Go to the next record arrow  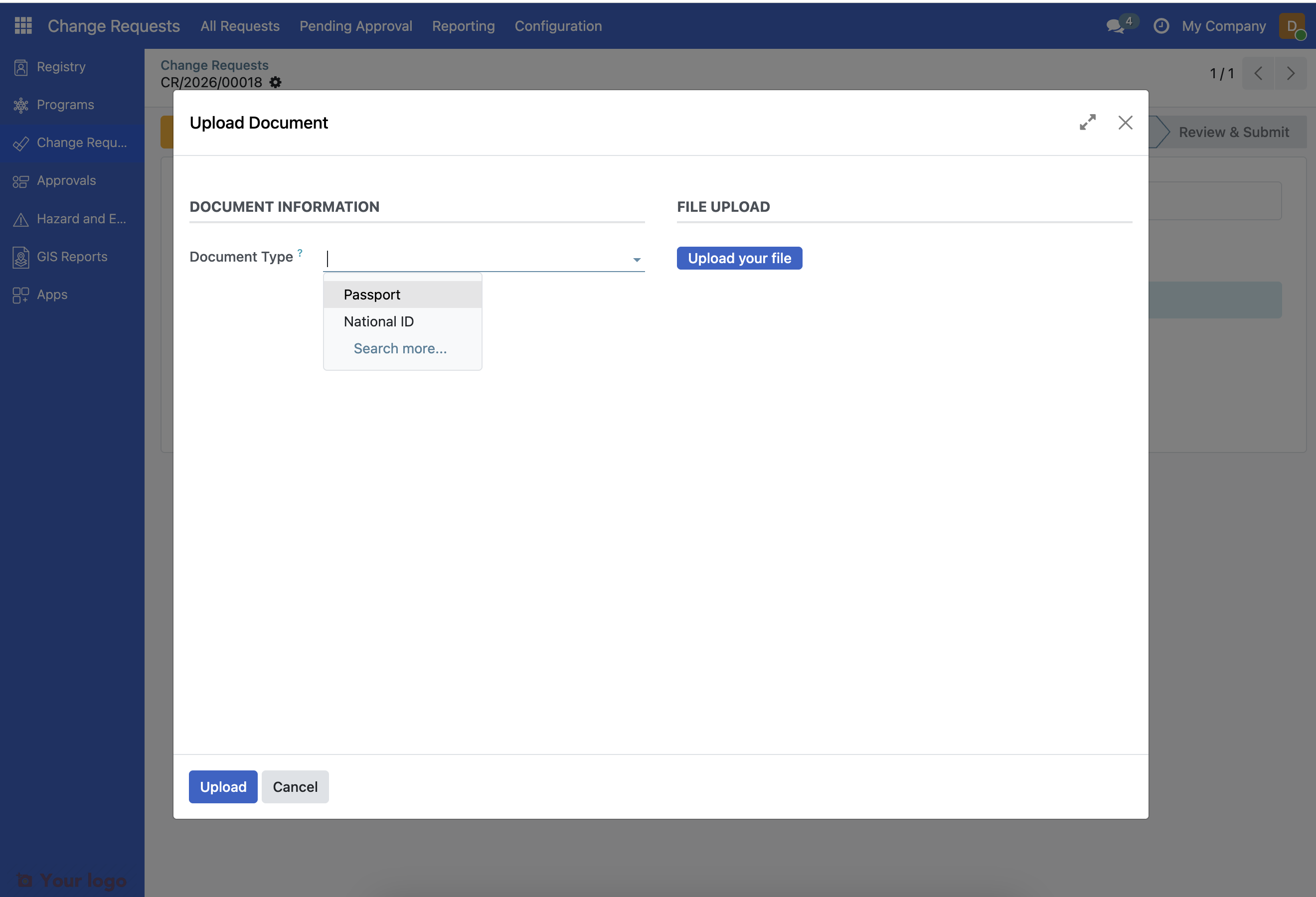pos(1291,74)
